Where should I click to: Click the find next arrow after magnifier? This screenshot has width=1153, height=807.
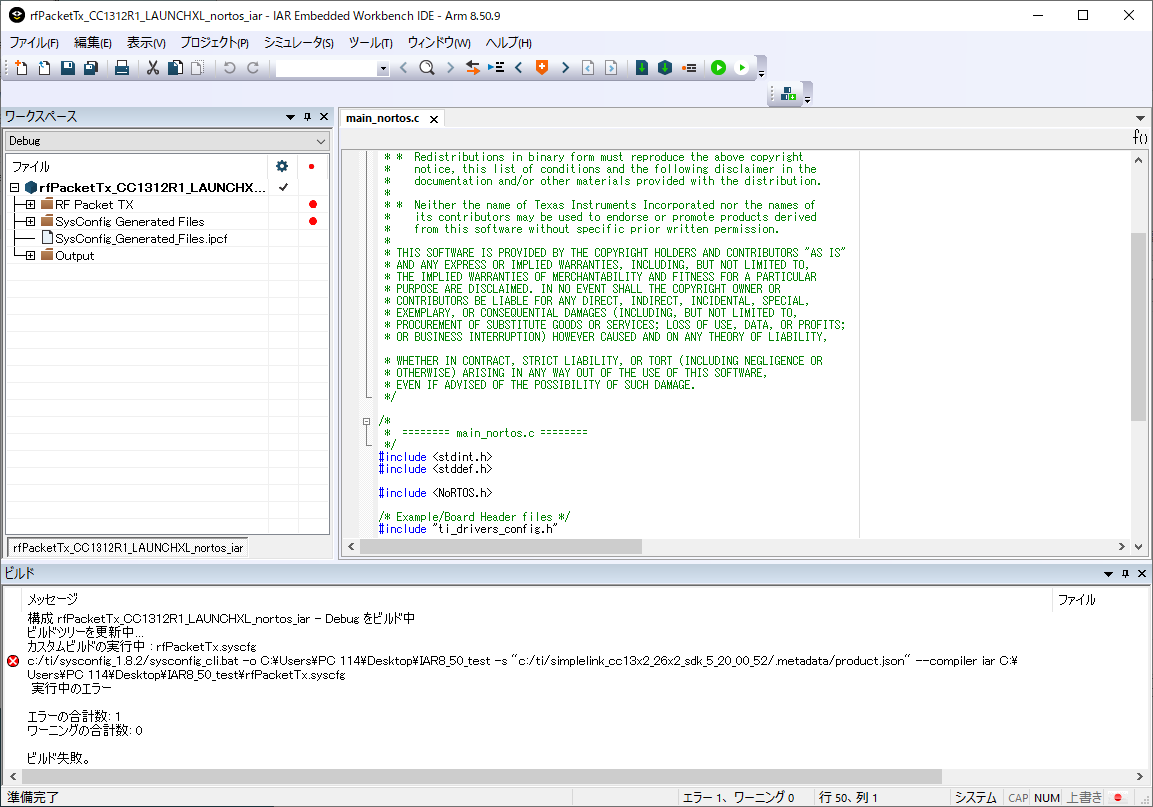pos(450,68)
